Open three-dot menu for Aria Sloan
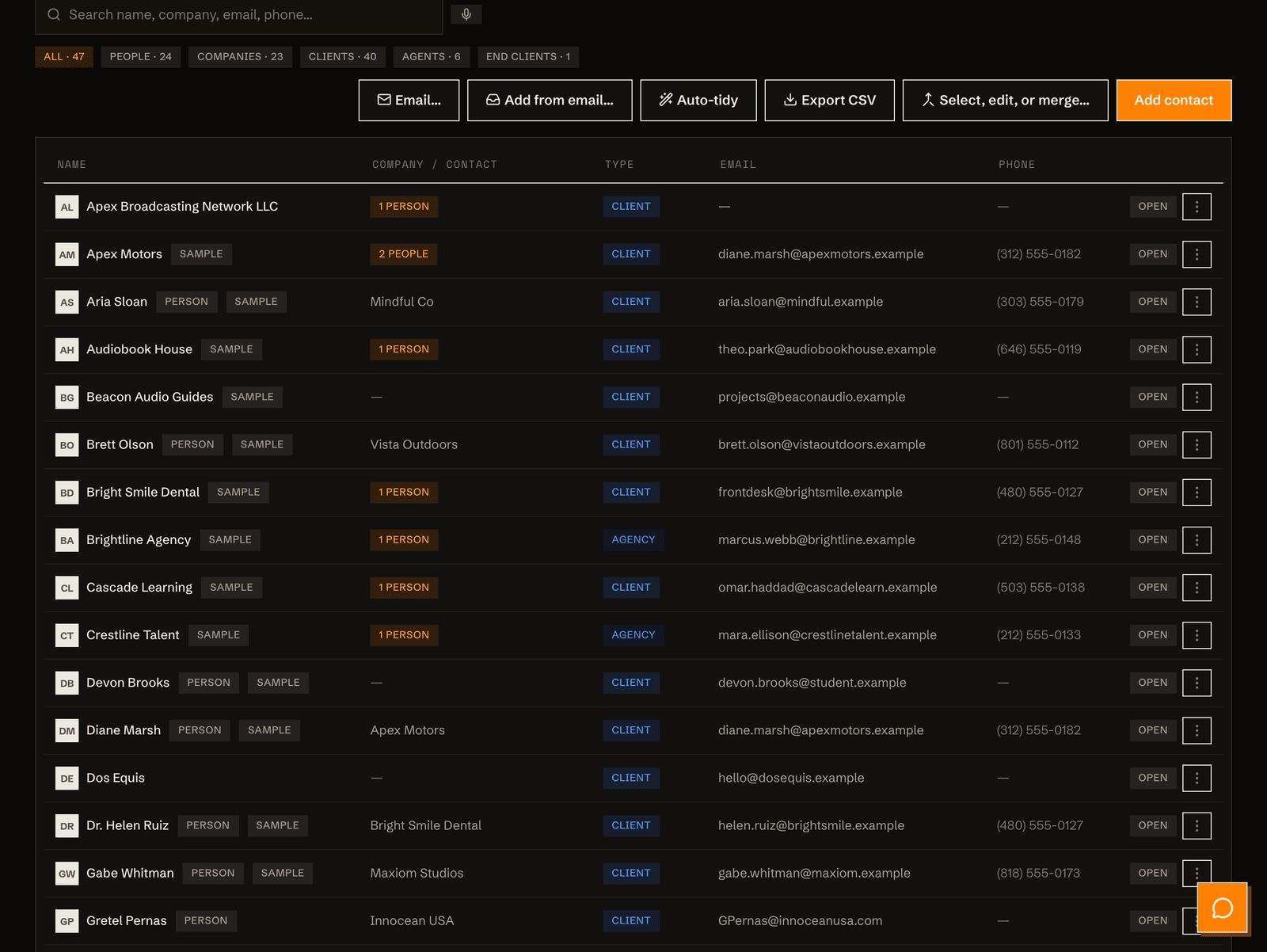 click(x=1197, y=302)
